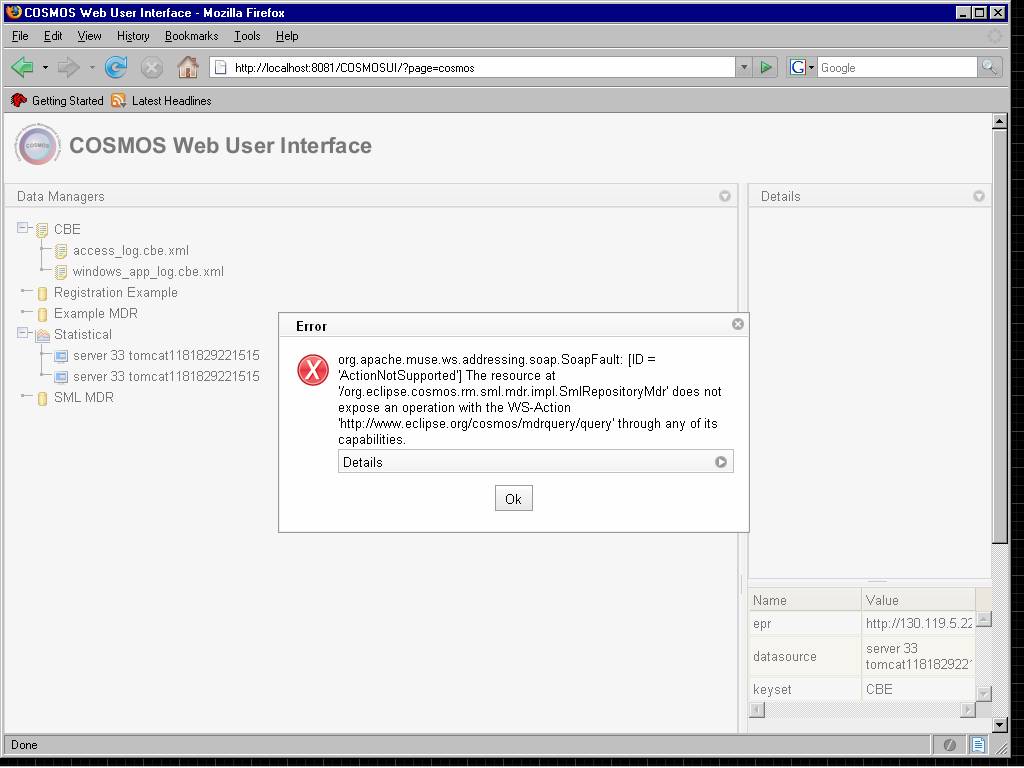The image size is (1024, 768).
Task: Click properties table horizontal scrollbar right arrow
Action: pos(968,709)
